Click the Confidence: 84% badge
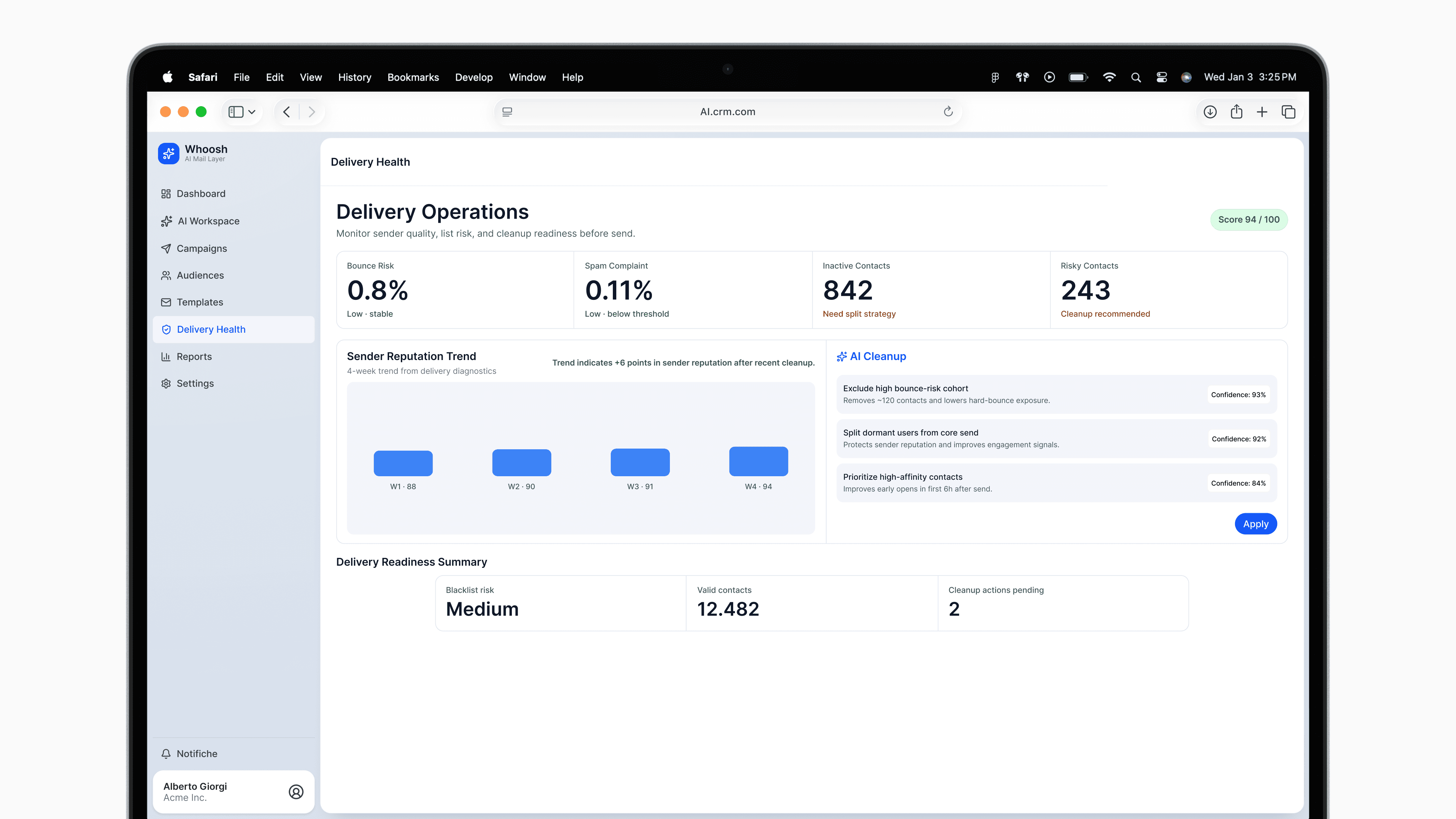The image size is (1456, 819). [x=1238, y=483]
